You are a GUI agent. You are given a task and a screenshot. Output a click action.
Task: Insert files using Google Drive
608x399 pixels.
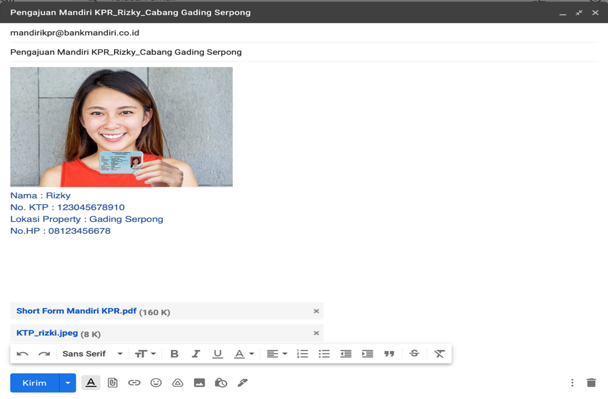point(178,383)
